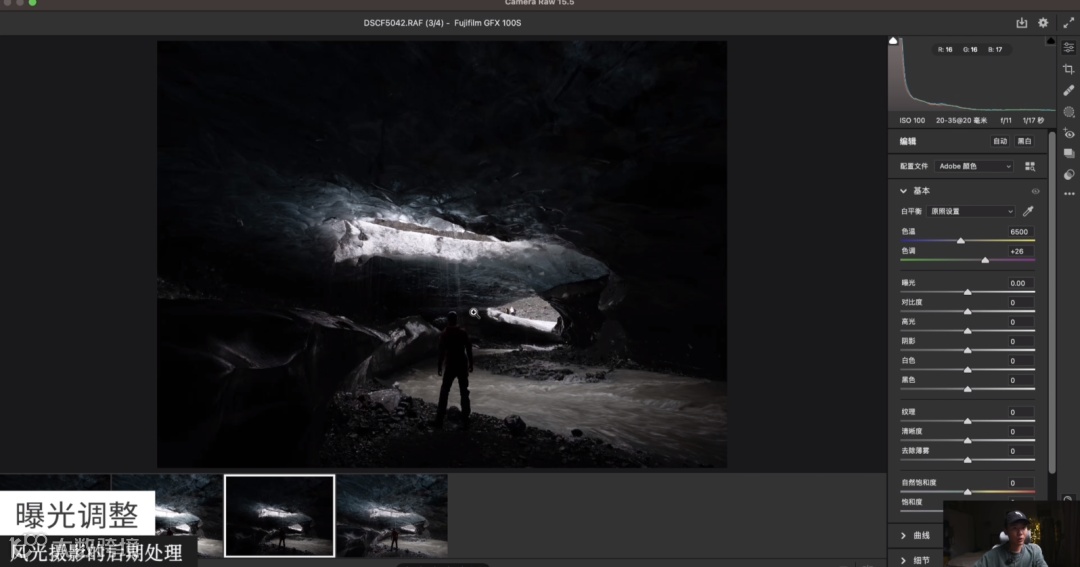Viewport: 1080px width, 567px height.
Task: Pick the white balance eyedropper tool
Action: click(x=1028, y=211)
